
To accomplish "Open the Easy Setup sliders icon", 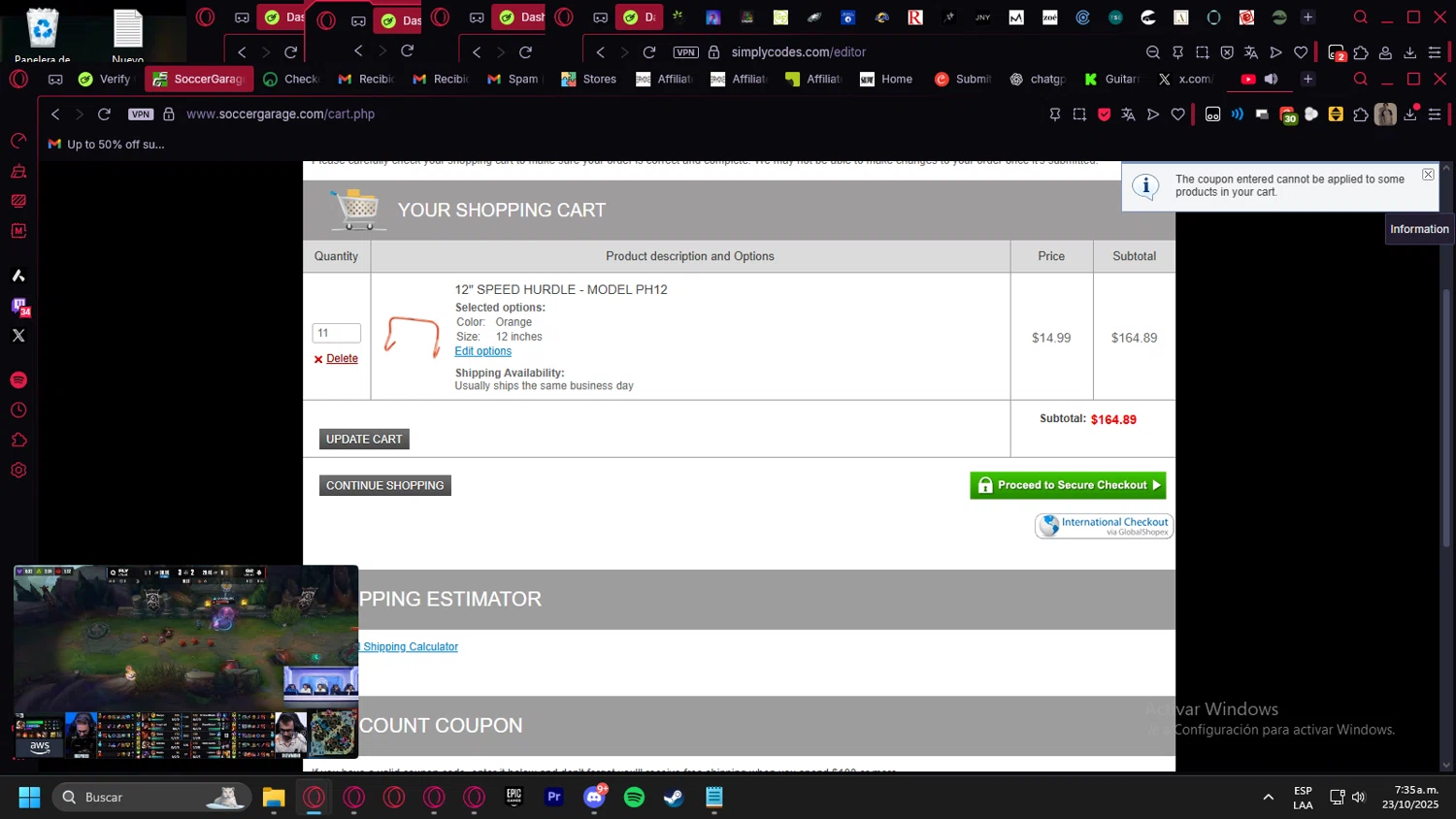I will pos(1435,114).
